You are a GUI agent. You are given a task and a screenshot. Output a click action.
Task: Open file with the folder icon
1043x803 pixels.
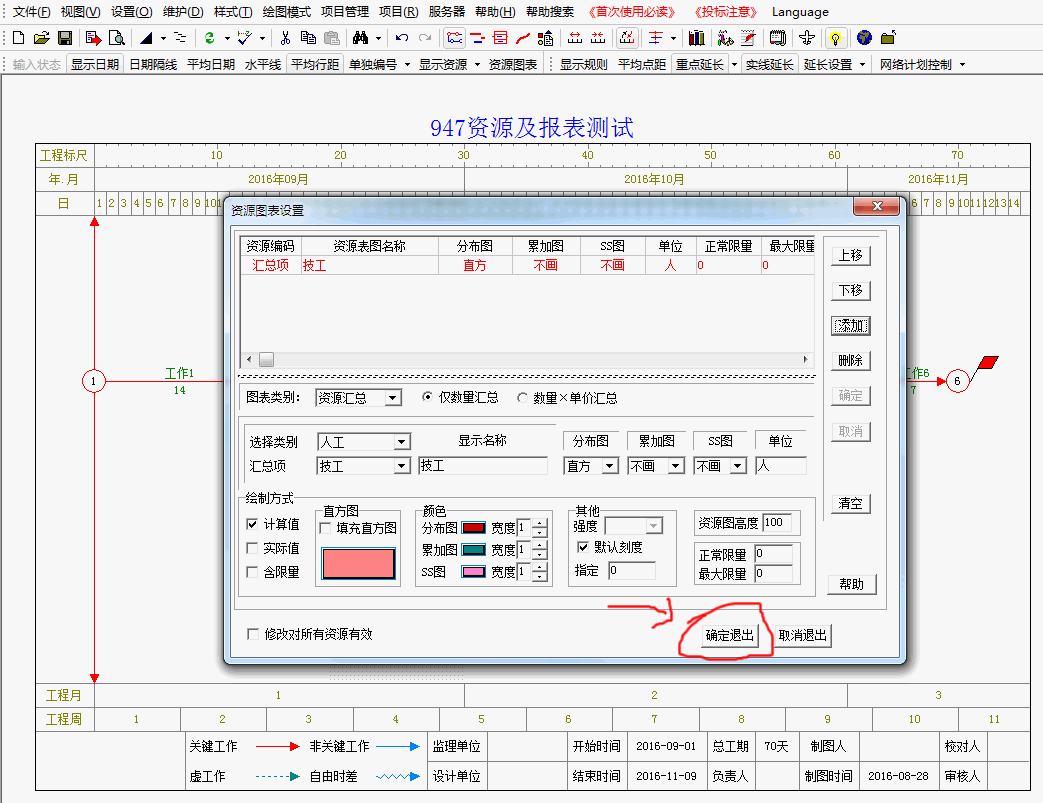point(41,38)
